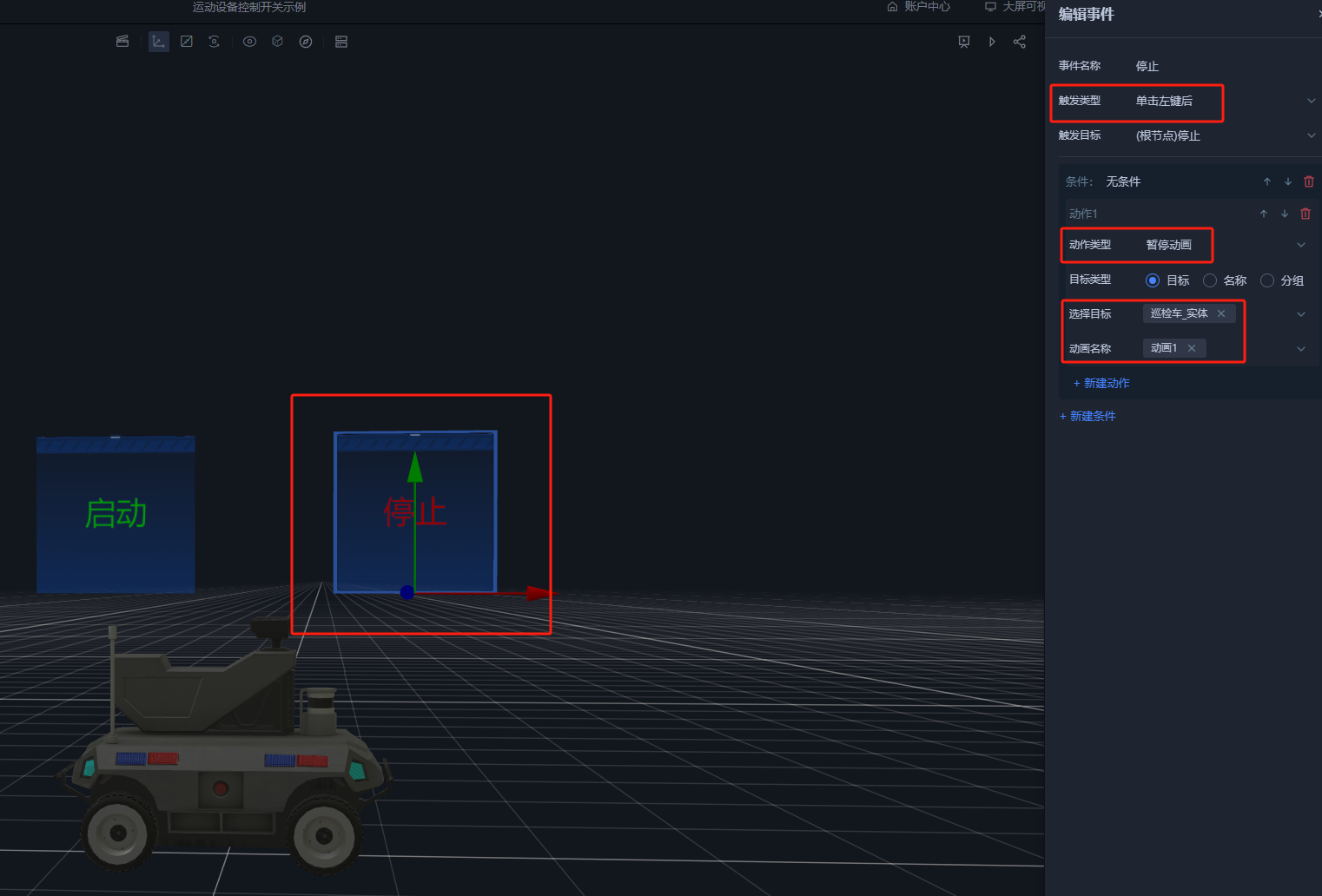1322x896 pixels.
Task: Open 大屏可视 in the top bar
Action: [1015, 6]
